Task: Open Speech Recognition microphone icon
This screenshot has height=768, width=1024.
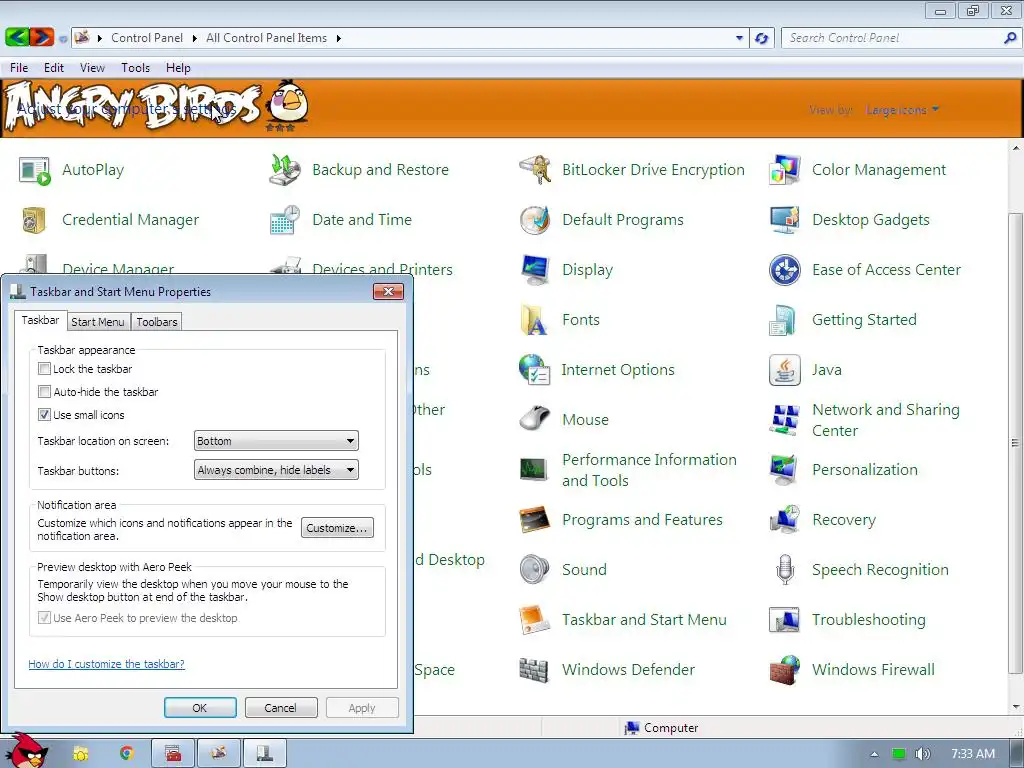Action: point(784,569)
